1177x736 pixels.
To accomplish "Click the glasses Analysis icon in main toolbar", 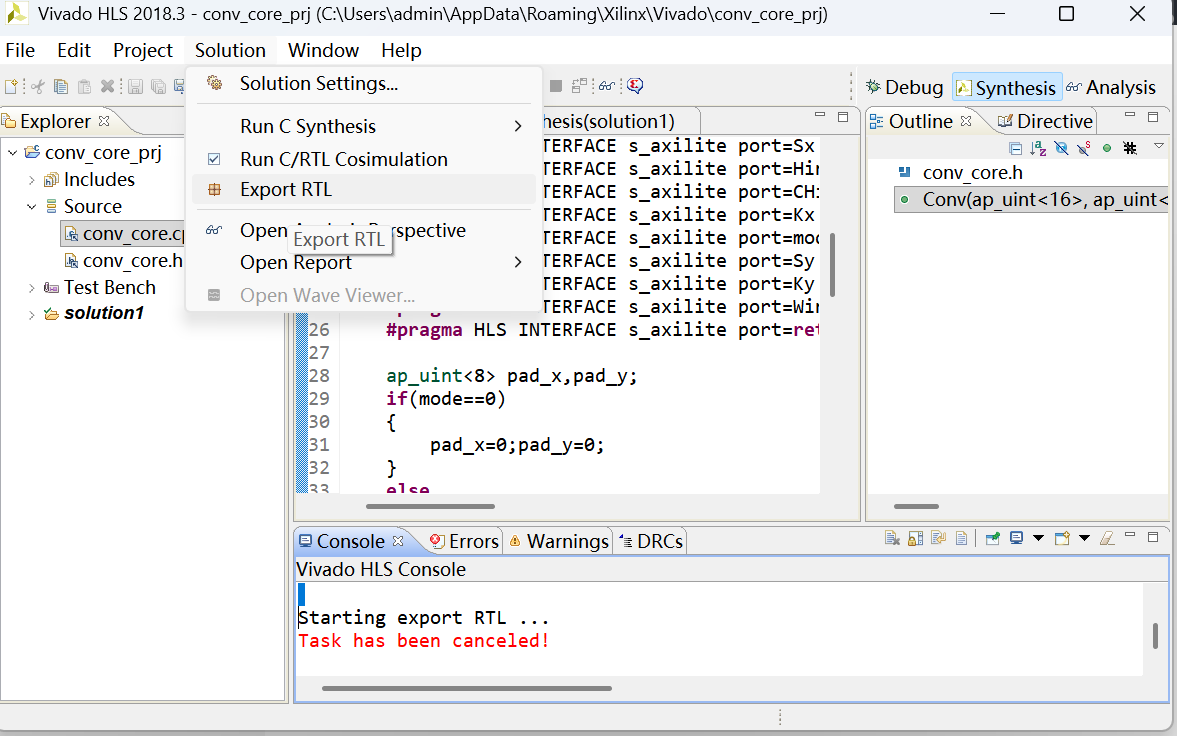I will coord(607,86).
